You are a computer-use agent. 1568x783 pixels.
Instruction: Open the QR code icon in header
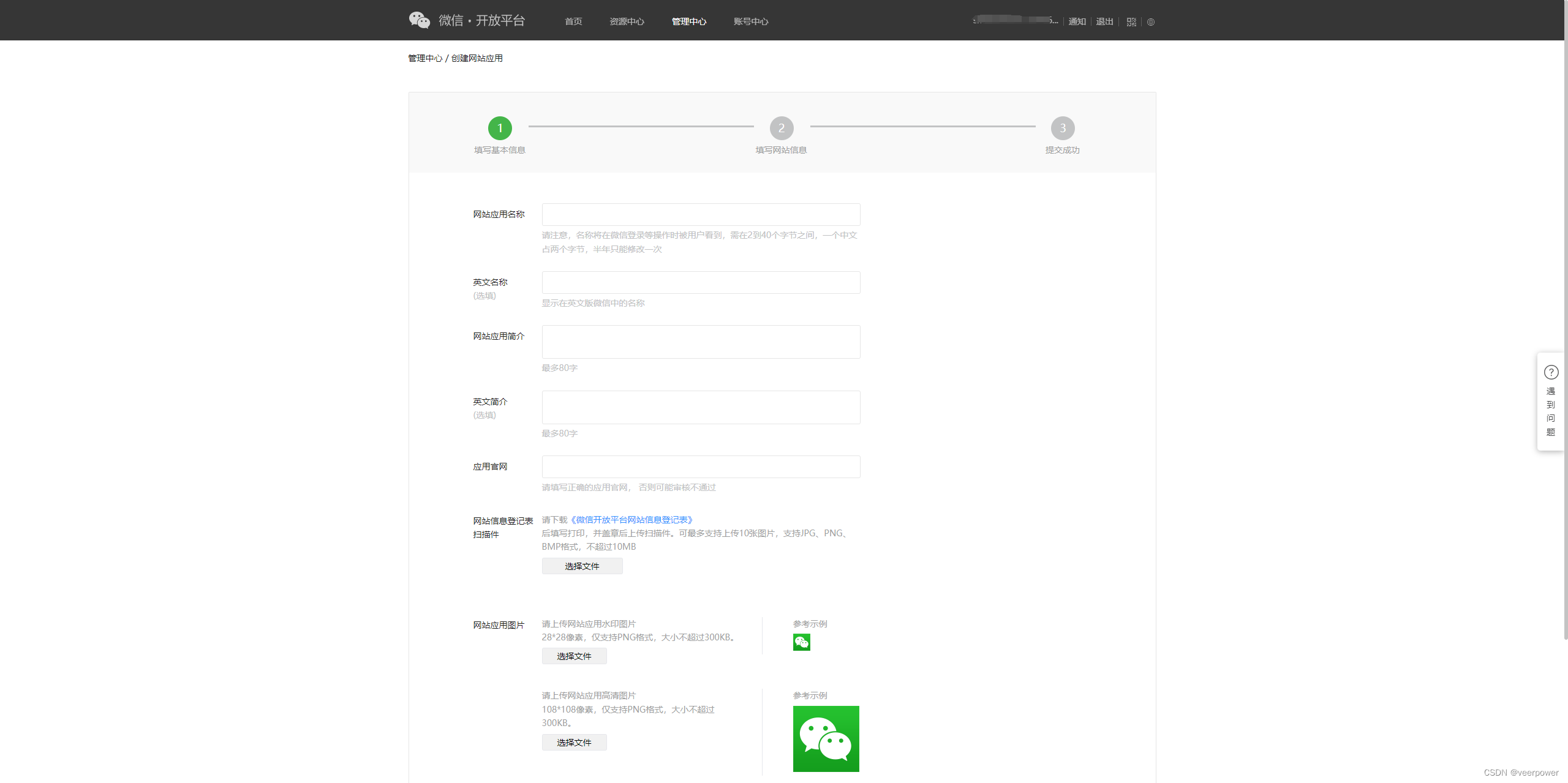click(1131, 21)
